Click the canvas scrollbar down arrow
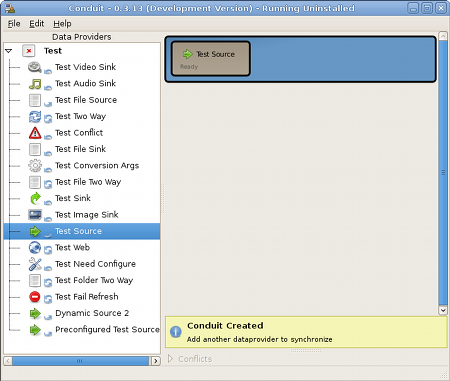Screen dimensions: 450x381 [443, 310]
